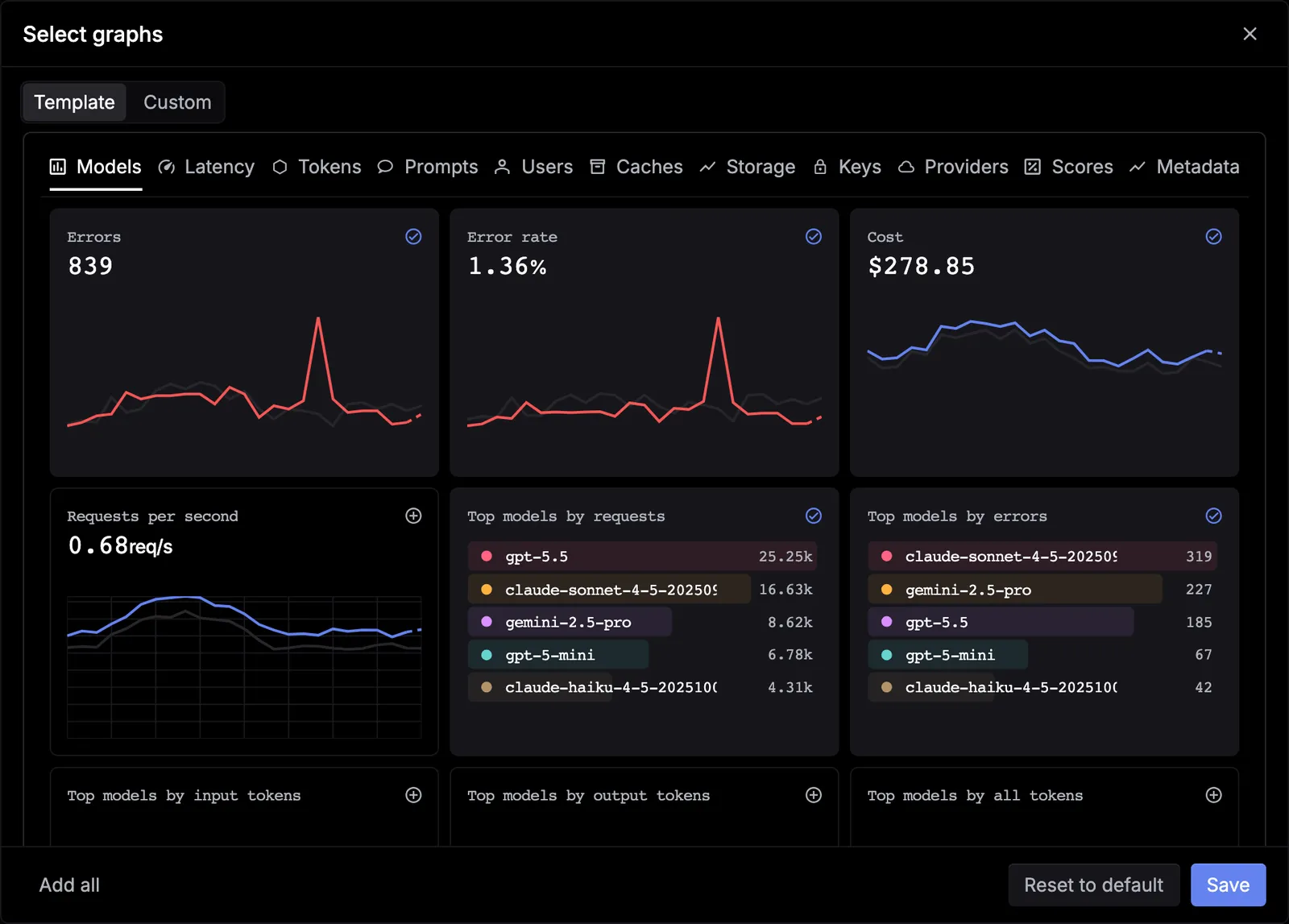
Task: Add Top models by output tokens graph
Action: coord(814,795)
